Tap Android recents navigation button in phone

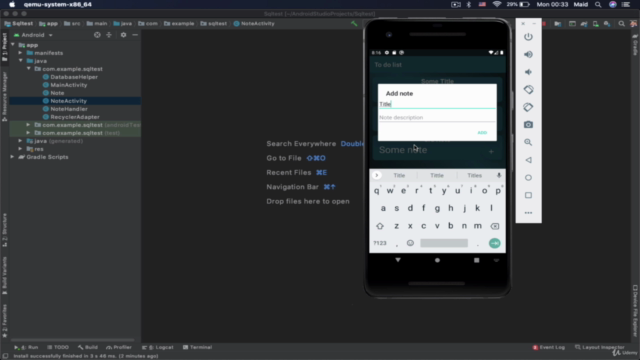click(x=476, y=260)
